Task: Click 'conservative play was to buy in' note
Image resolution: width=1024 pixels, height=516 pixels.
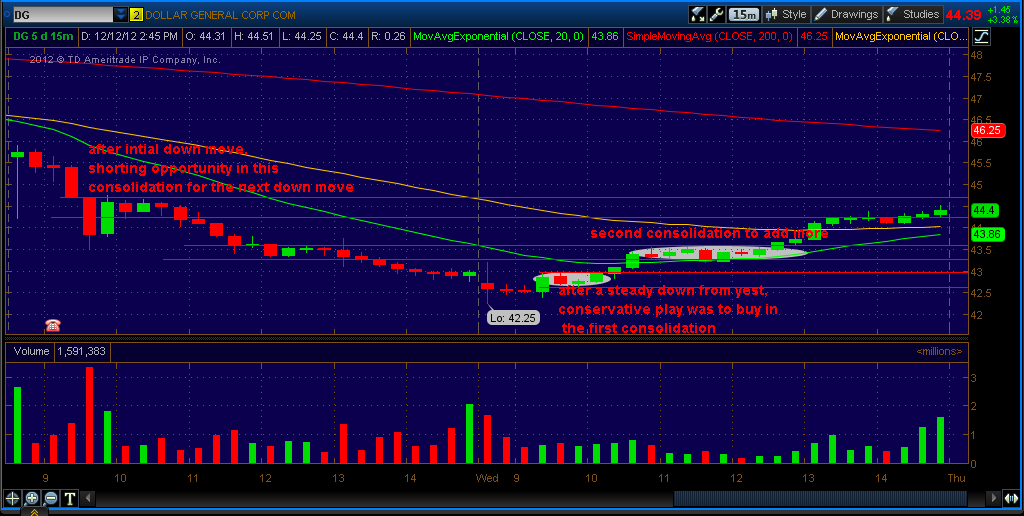Action: (668, 309)
